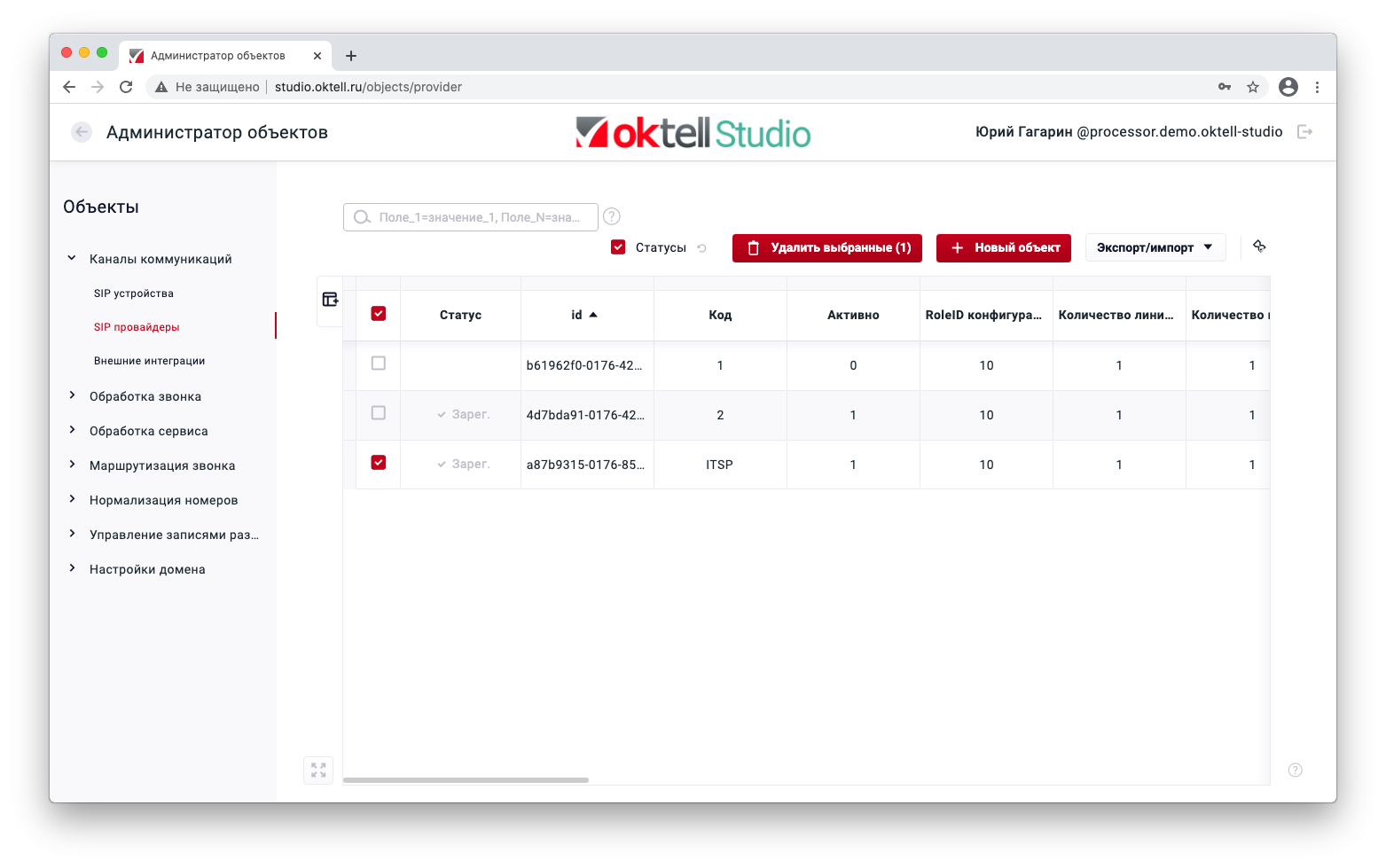Open the search help question mark icon
This screenshot has width=1386, height=868.
[612, 216]
